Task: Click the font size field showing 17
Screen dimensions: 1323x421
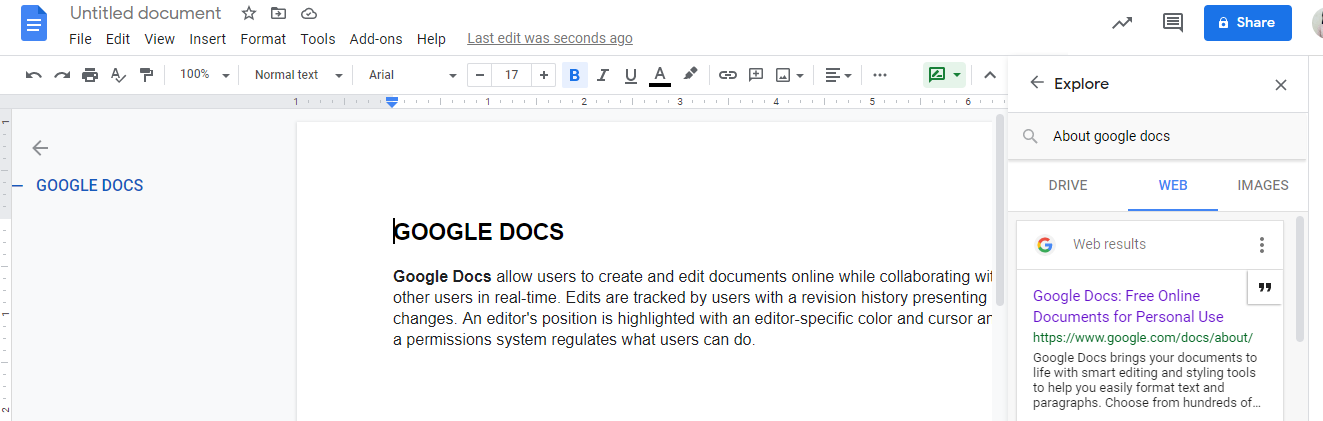Action: (512, 75)
